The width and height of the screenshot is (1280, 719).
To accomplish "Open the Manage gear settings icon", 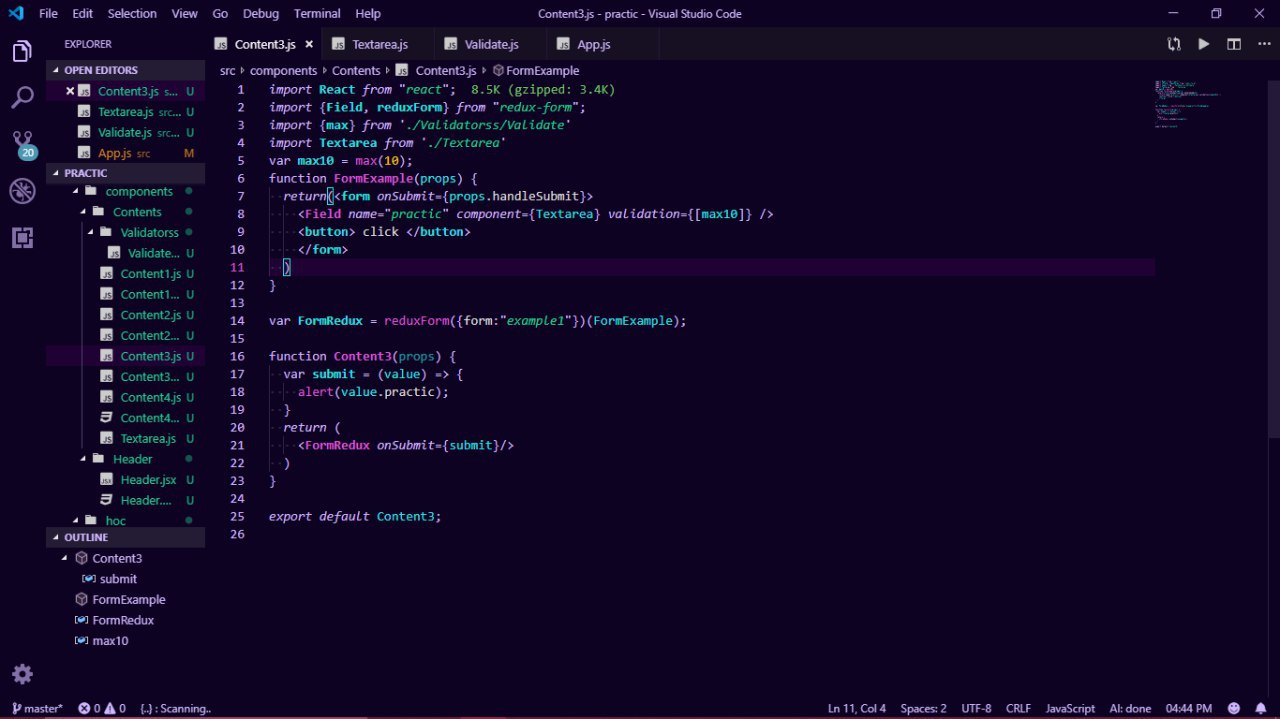I will (22, 673).
